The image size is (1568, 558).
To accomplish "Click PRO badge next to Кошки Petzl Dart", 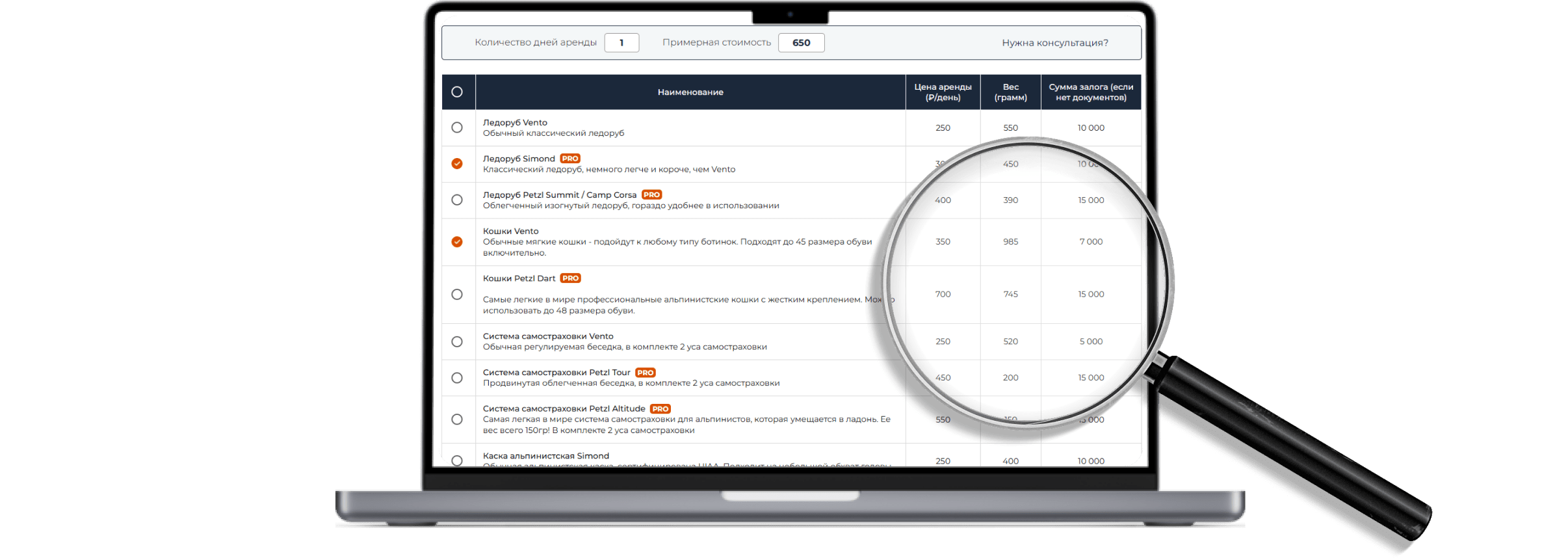I will pos(570,278).
